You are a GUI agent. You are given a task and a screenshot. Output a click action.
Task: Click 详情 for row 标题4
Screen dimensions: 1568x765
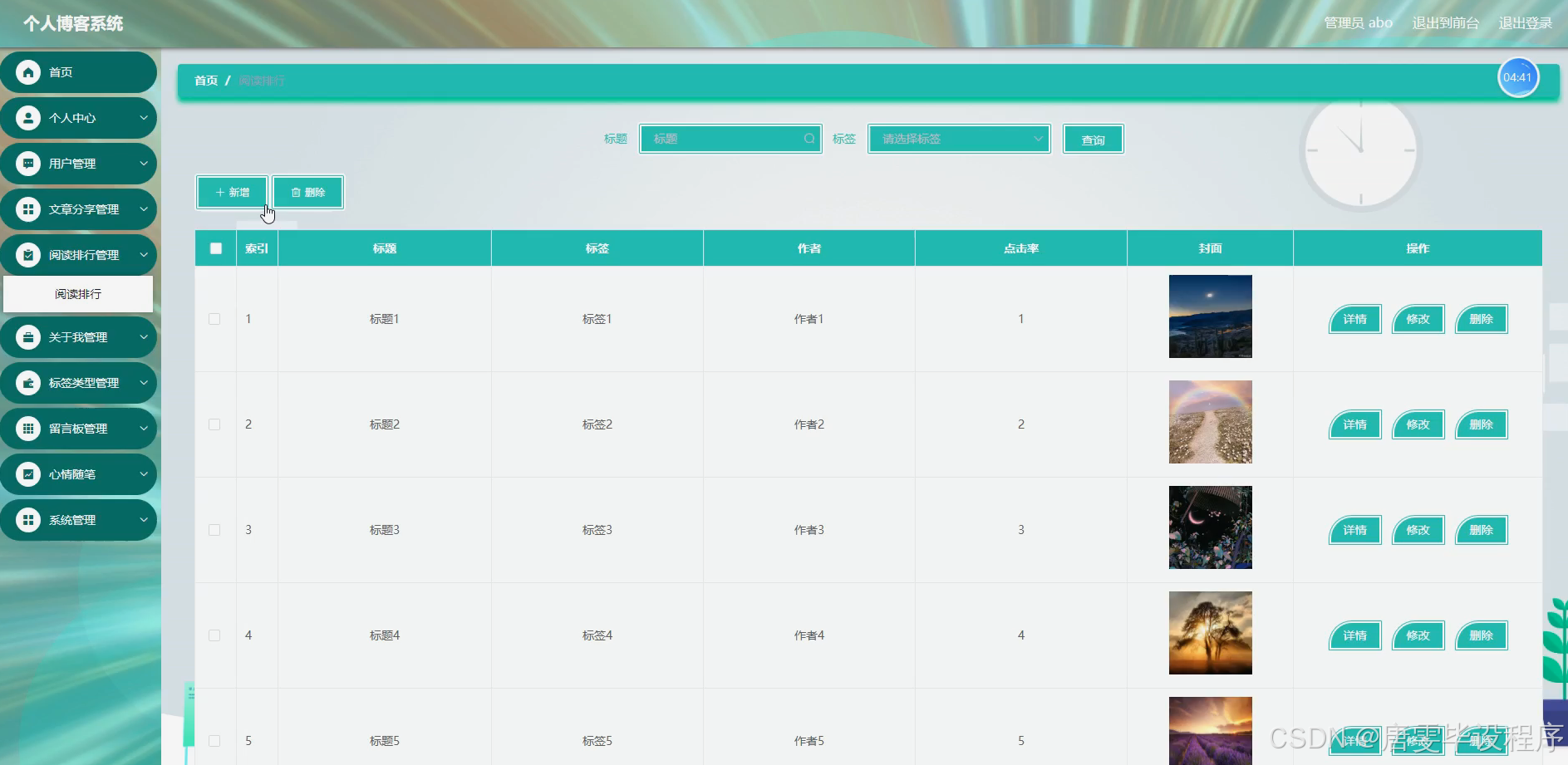tap(1354, 635)
